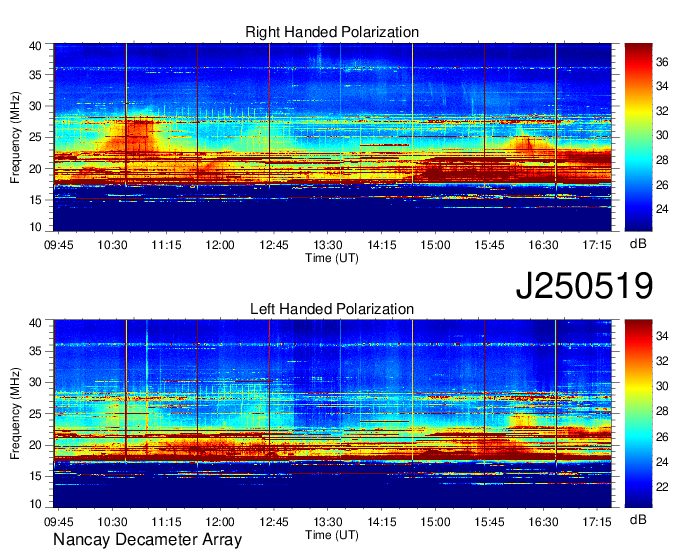
Task: Click "14:15" tick on Right Handed time axis
Action: 382,245
